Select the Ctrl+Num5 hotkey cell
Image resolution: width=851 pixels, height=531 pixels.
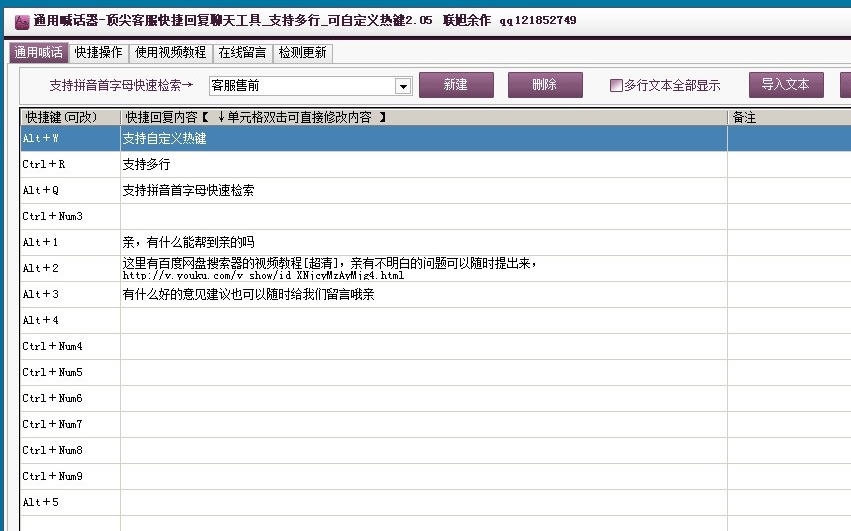pyautogui.click(x=70, y=372)
